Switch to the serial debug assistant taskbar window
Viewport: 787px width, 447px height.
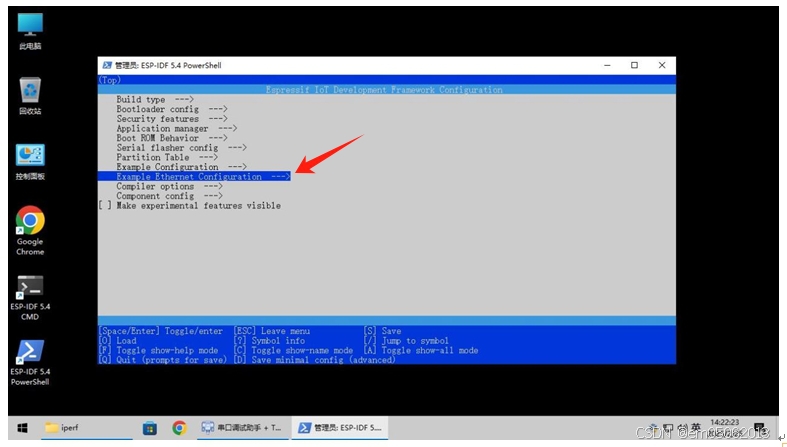243,428
